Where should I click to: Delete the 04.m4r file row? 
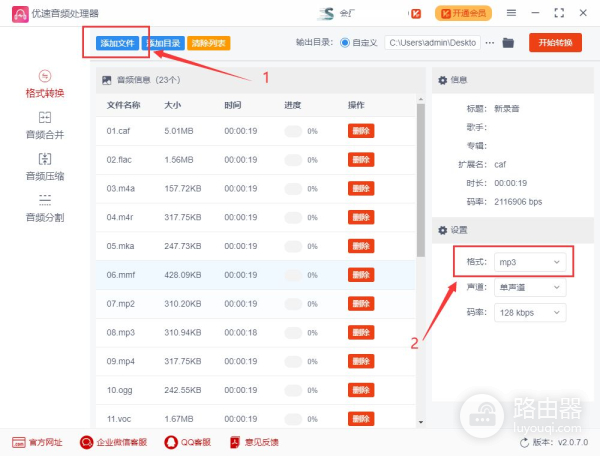pyautogui.click(x=361, y=217)
